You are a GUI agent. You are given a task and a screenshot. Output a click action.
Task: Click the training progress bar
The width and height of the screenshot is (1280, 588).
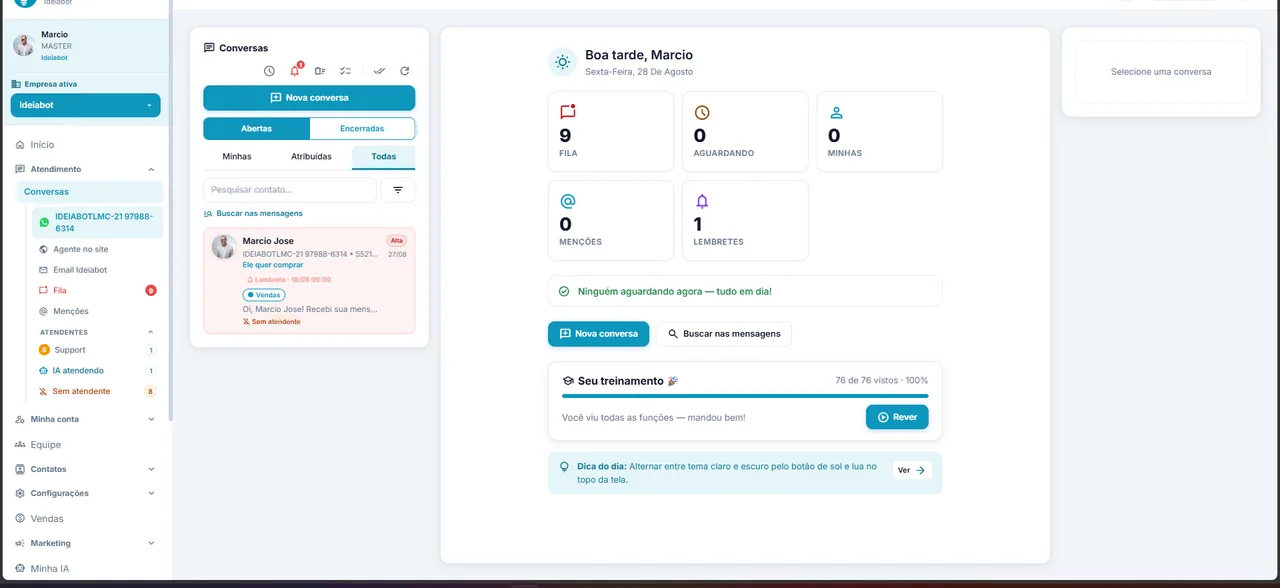pos(745,396)
